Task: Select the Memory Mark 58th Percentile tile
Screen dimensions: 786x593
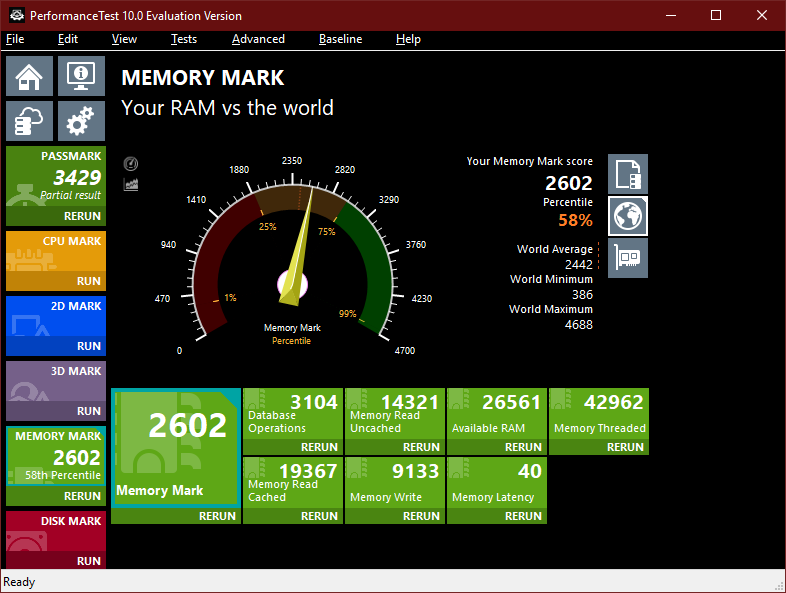Action: 56,456
